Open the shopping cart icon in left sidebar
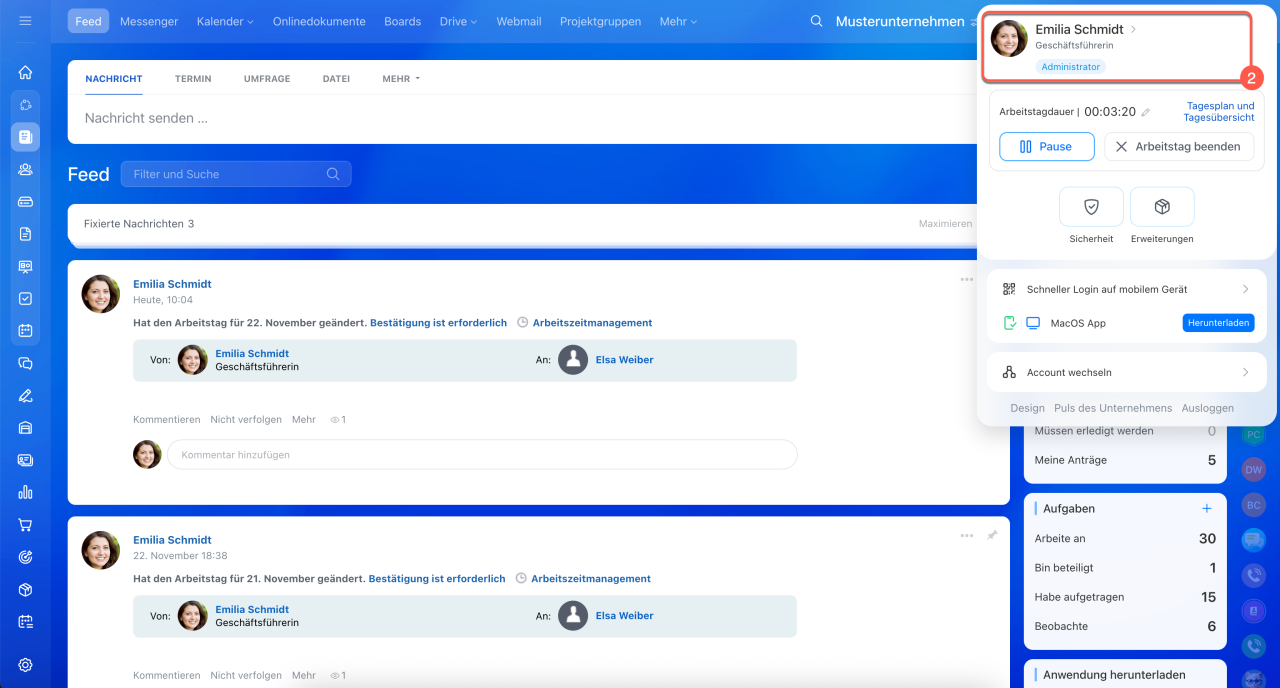1280x688 pixels. [x=25, y=525]
